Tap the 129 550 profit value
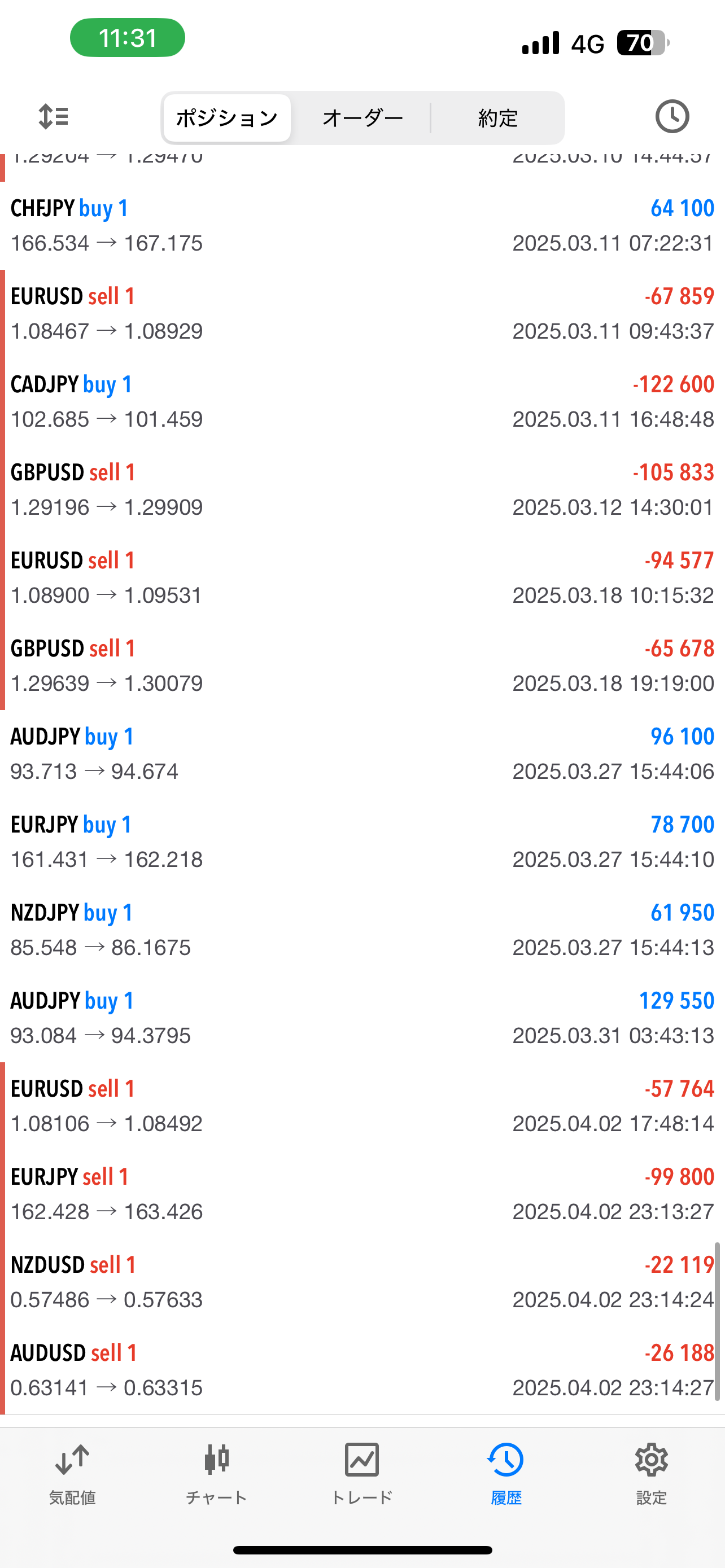This screenshot has height=1568, width=725. 676,1001
